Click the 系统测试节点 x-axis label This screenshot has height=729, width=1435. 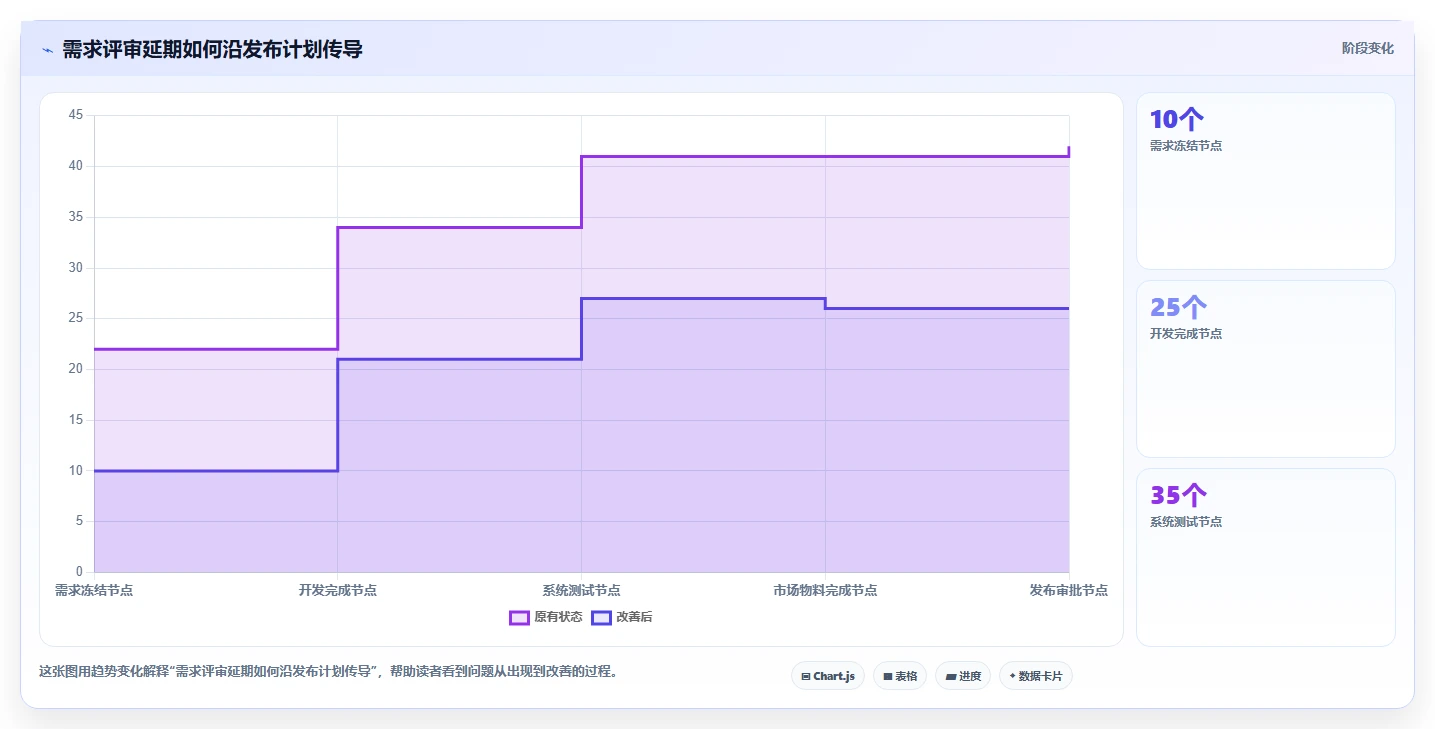point(581,590)
